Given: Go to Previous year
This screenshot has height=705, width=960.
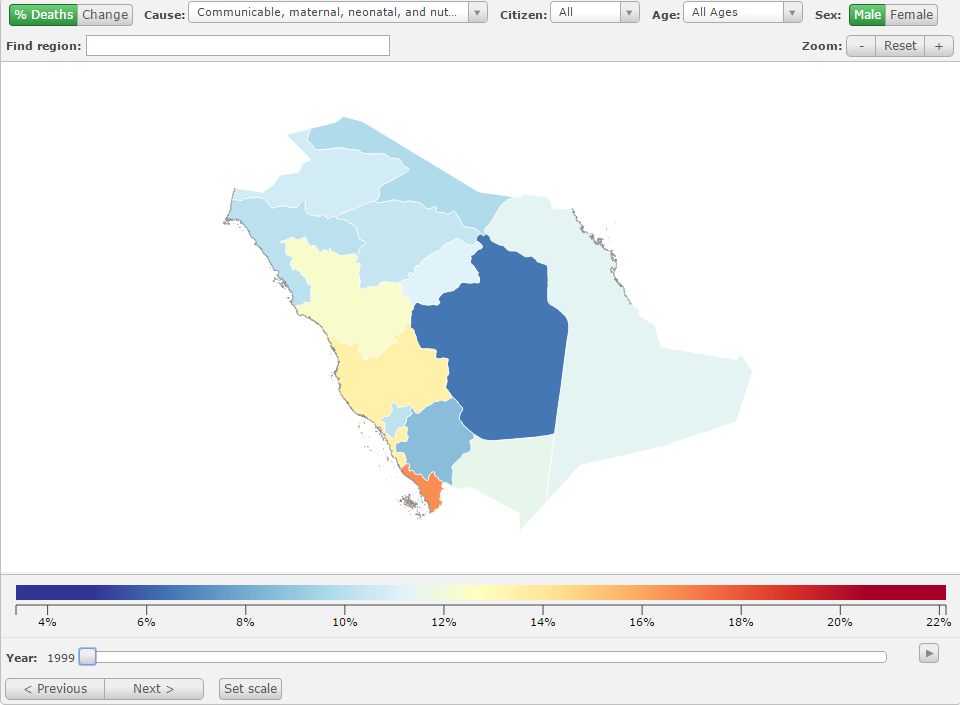Looking at the screenshot, I should click(55, 688).
